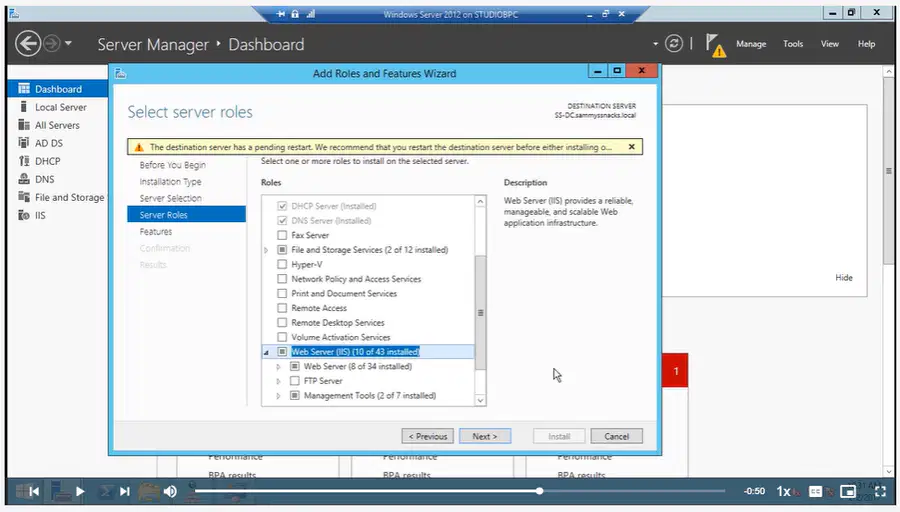
Task: Refresh the Server Manager dashboard
Action: 674,44
